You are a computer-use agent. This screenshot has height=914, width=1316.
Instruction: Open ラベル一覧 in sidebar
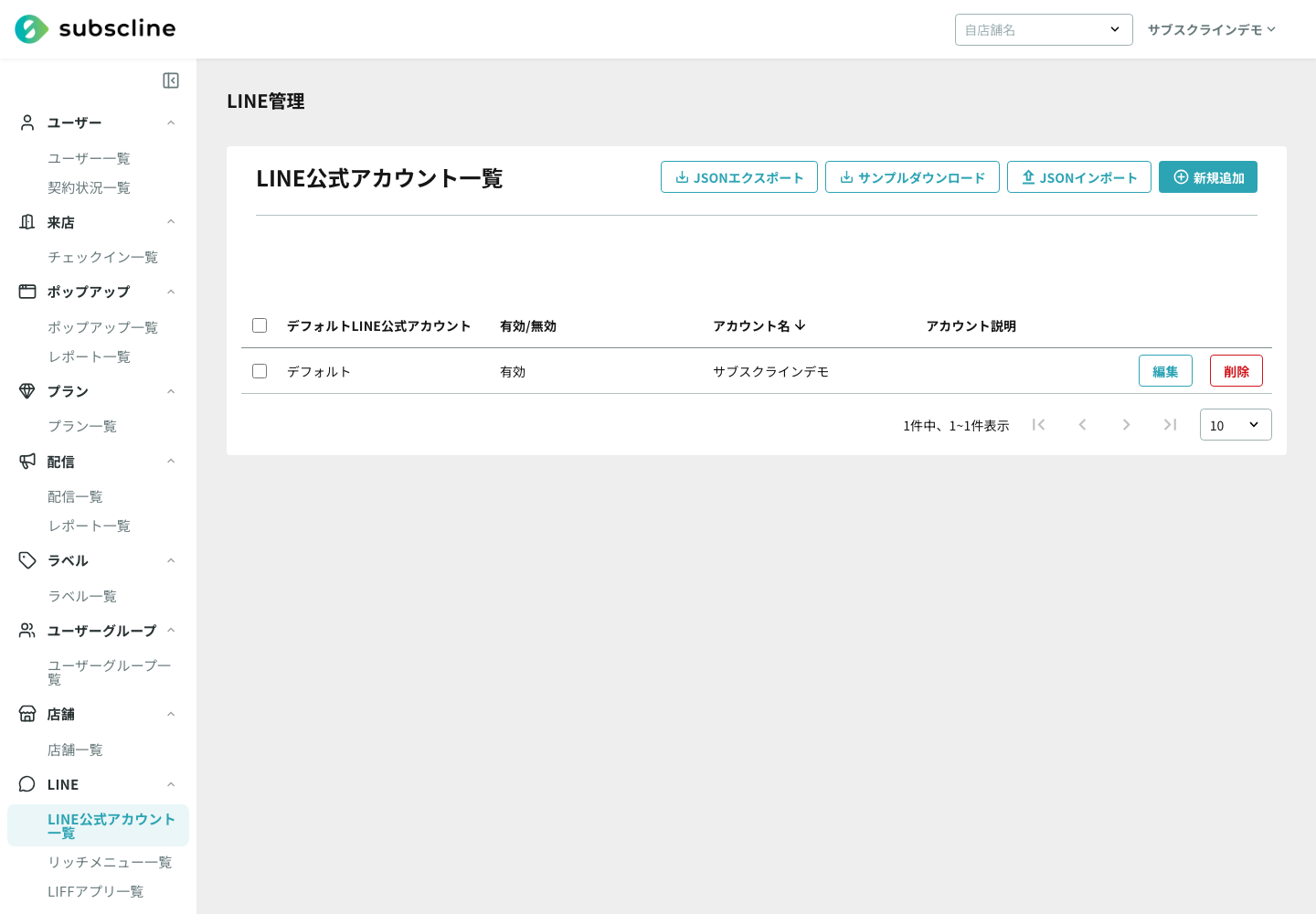tap(82, 596)
